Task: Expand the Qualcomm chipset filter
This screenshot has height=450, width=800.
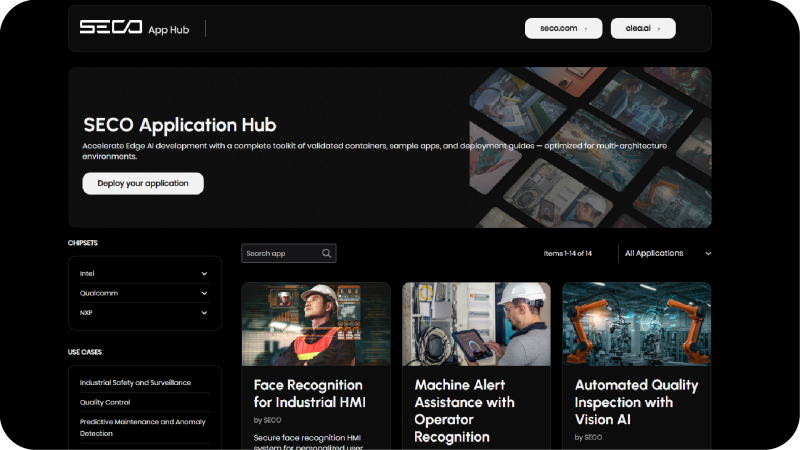Action: [144, 293]
